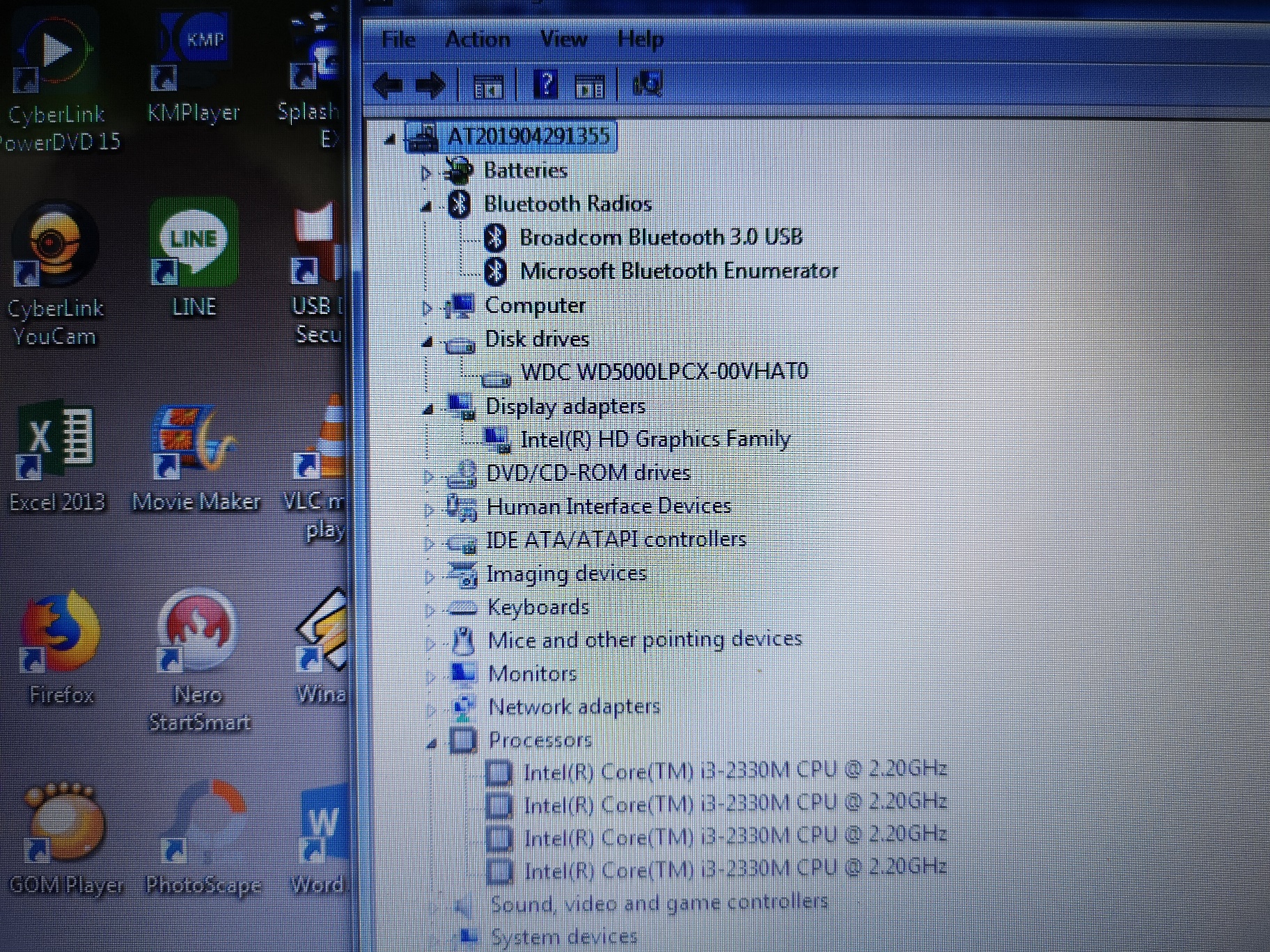Select Intel(R) HD Graphics Family device
This screenshot has width=1270, height=952.
[655, 438]
